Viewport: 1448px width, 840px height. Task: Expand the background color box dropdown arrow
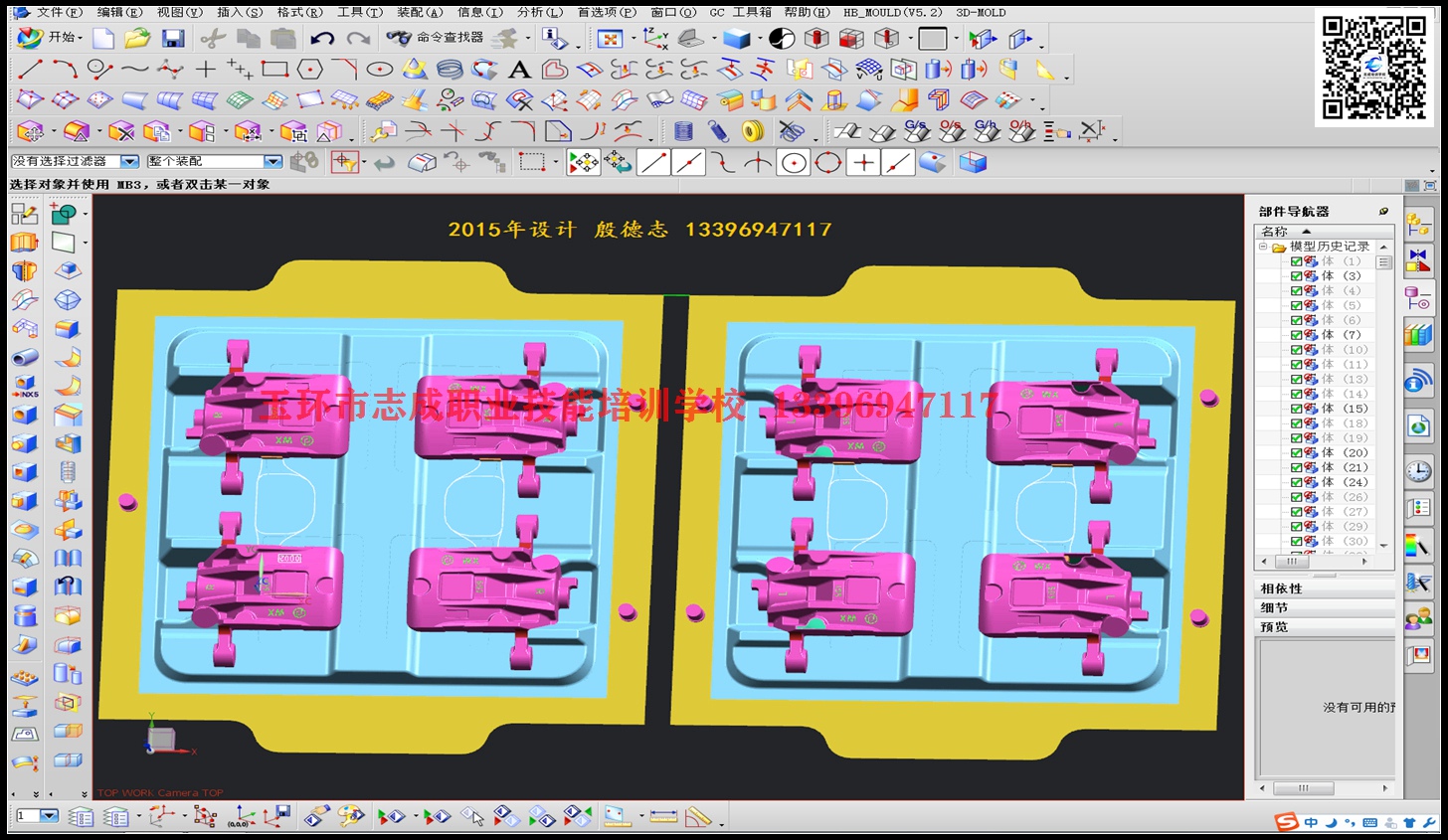coord(956,40)
